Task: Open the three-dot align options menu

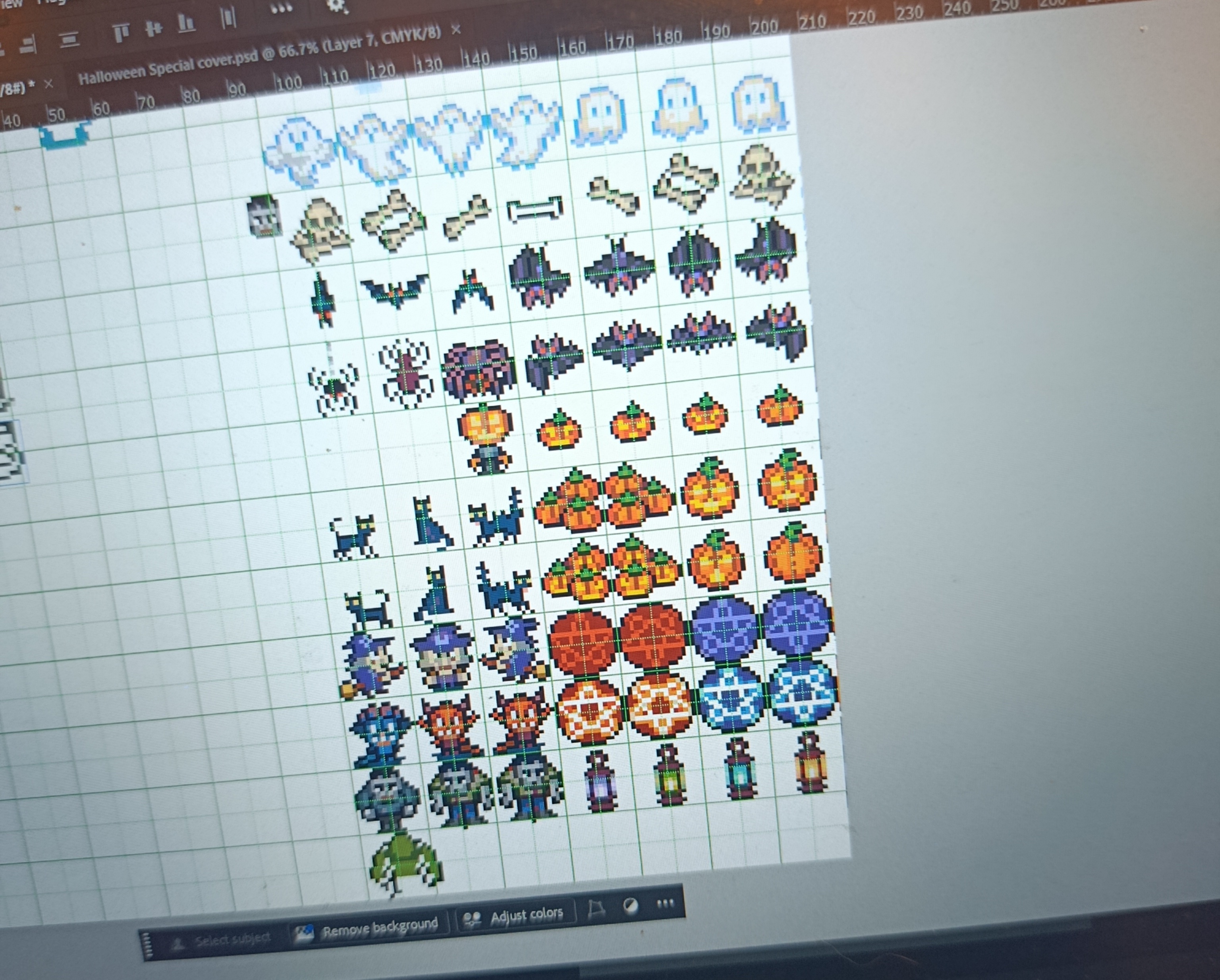Action: point(281,8)
